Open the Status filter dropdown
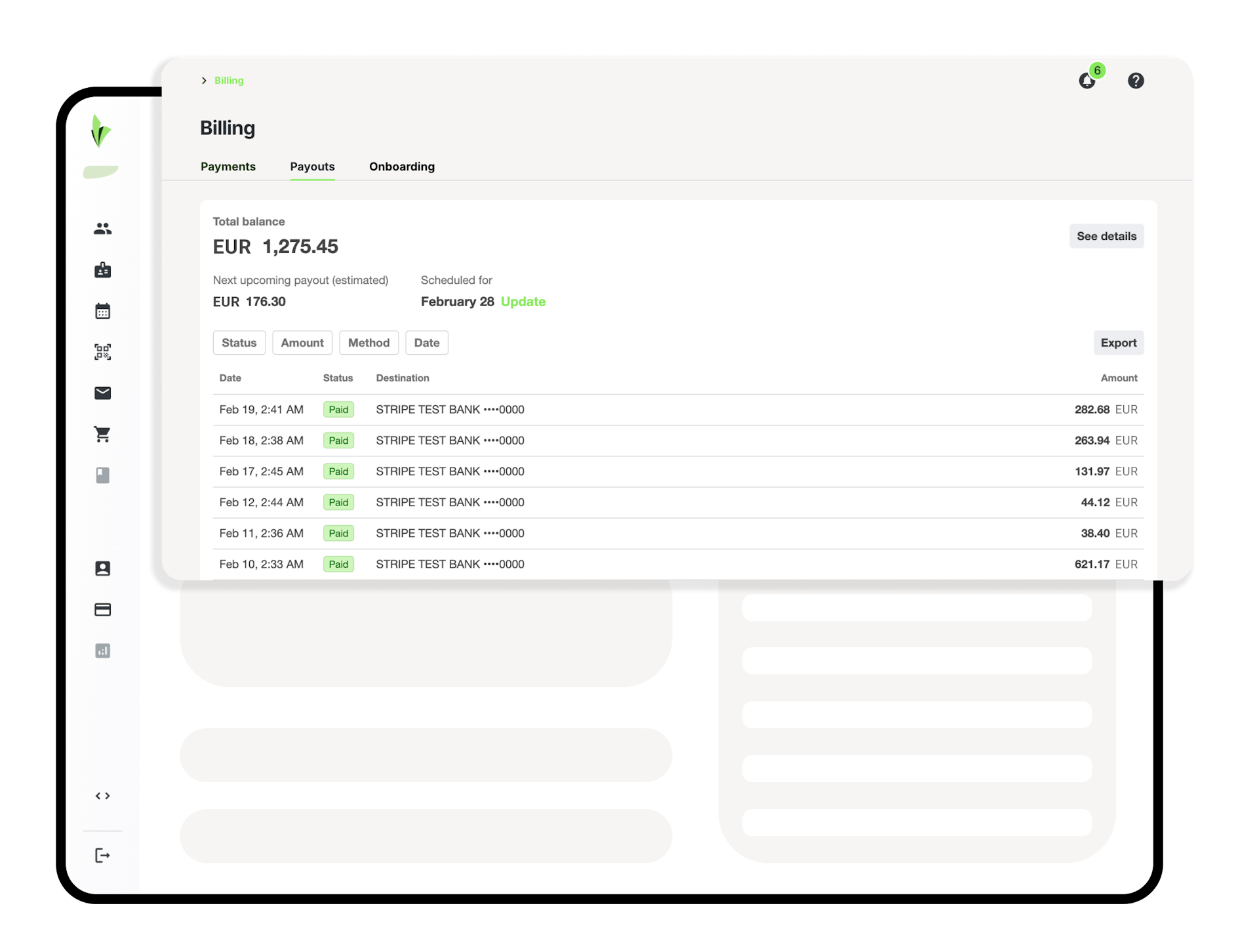Image resolution: width=1259 pixels, height=952 pixels. 239,342
